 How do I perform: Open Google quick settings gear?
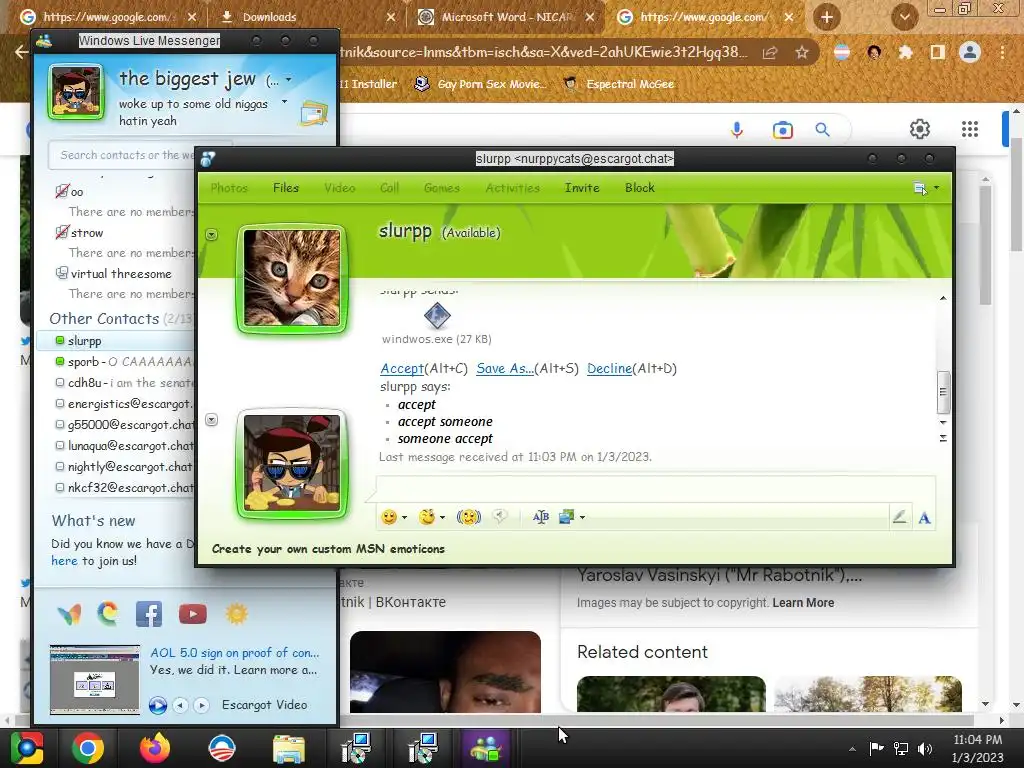click(920, 129)
